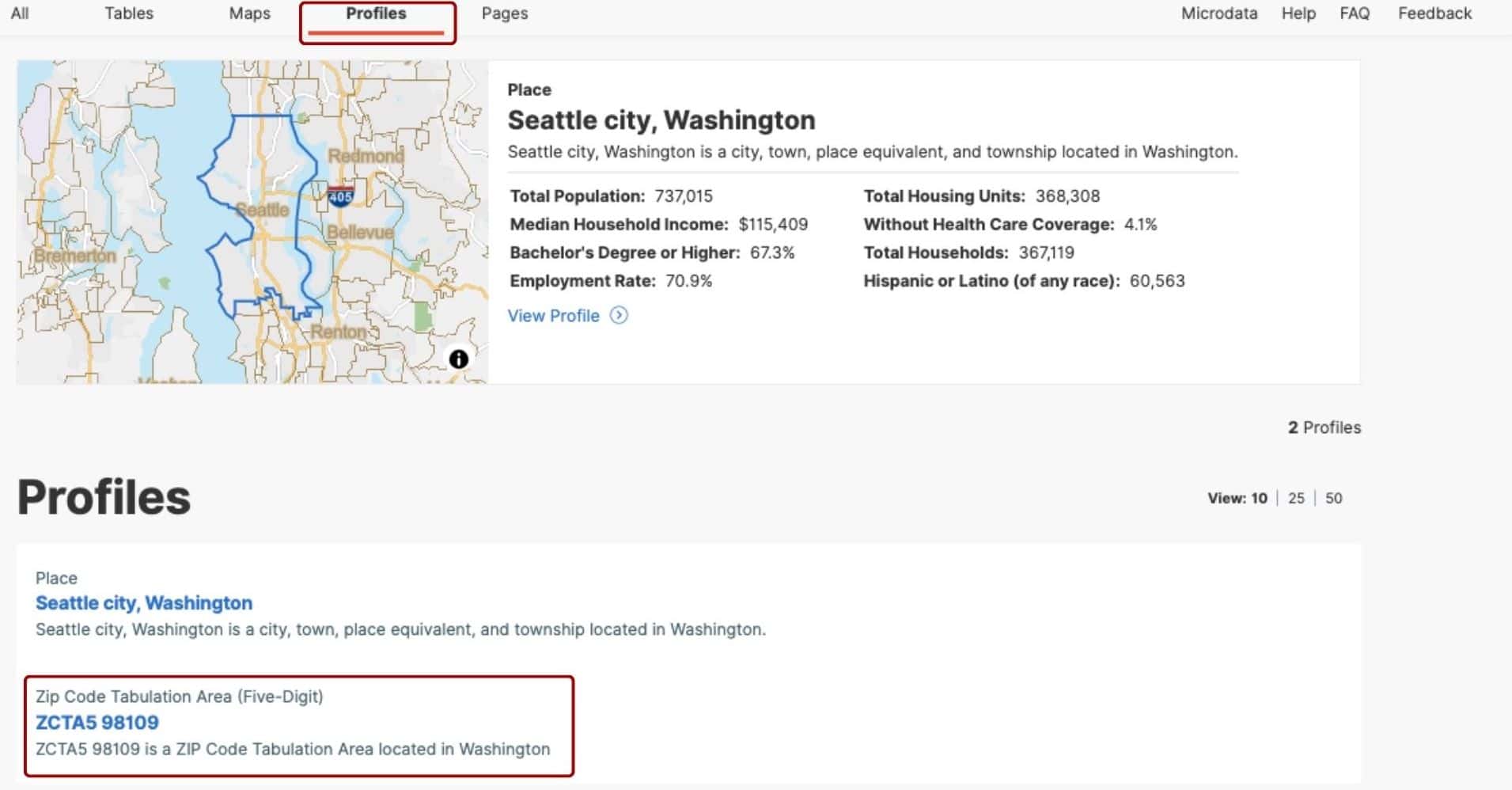1512x790 pixels.
Task: Open the Maps section
Action: 249,13
